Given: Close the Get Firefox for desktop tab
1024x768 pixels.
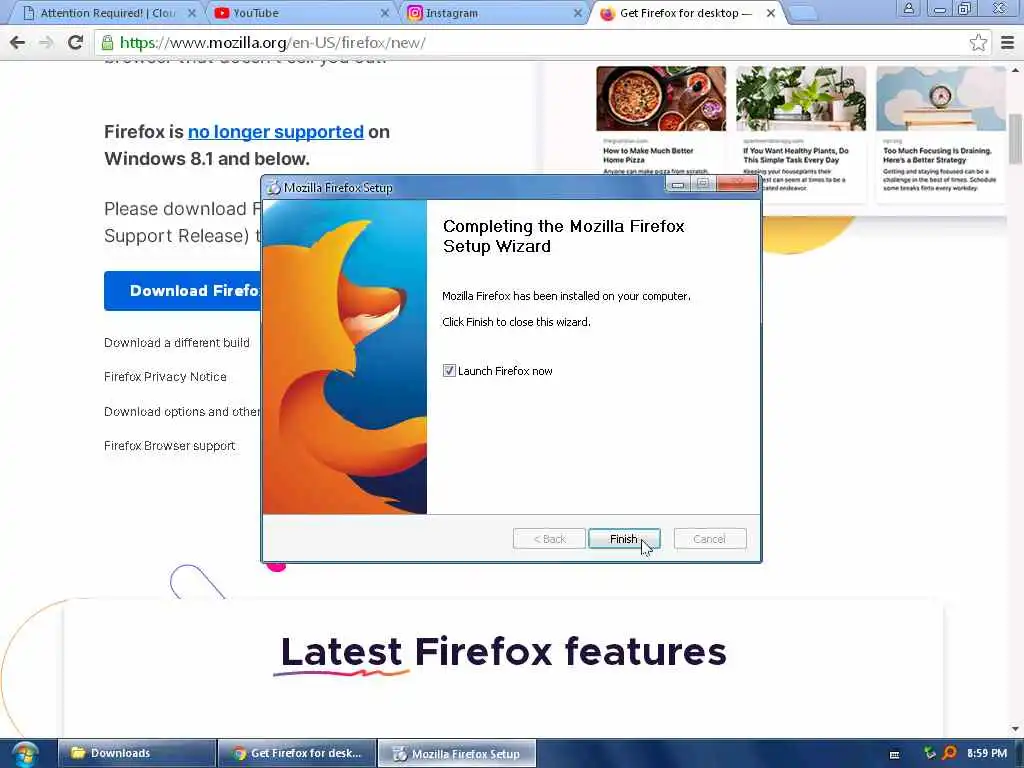Looking at the screenshot, I should pos(771,13).
